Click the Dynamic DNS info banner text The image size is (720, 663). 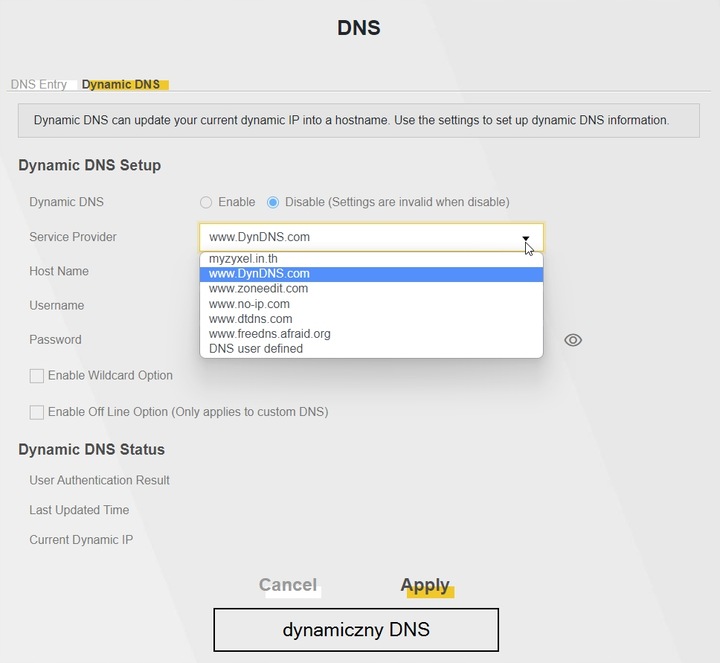351,120
